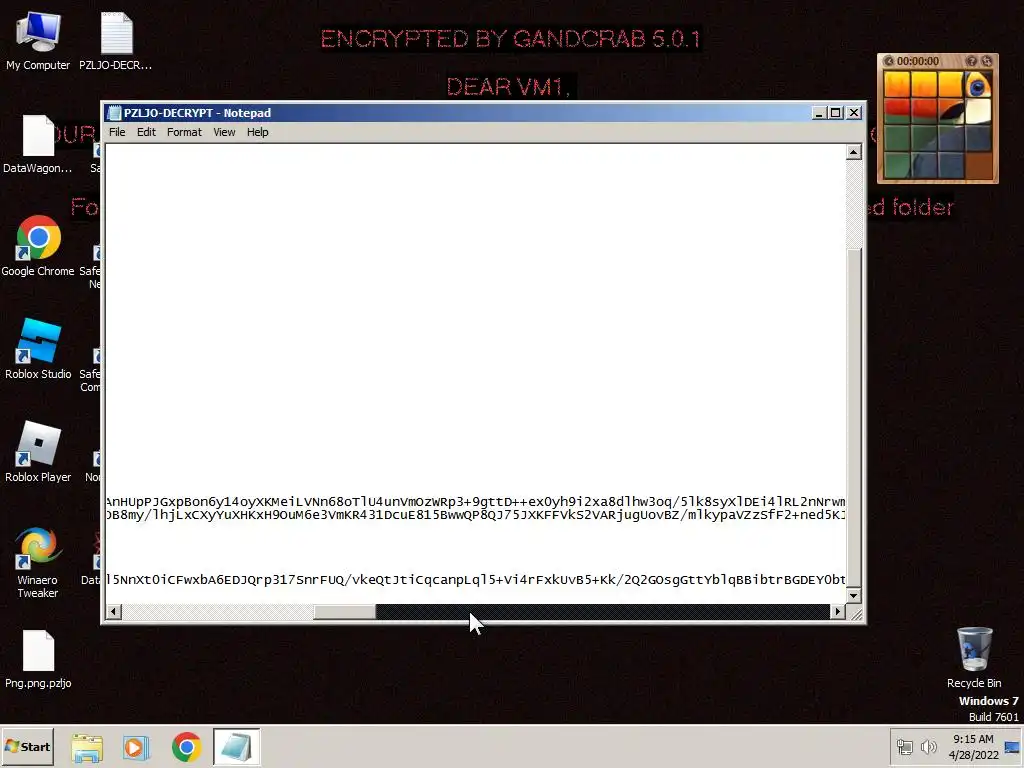Viewport: 1024px width, 768px height.
Task: Open Windows Explorer from the taskbar
Action: [87, 747]
